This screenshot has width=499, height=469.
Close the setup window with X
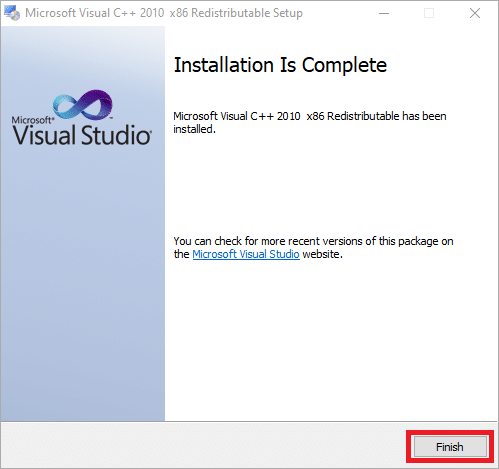point(475,13)
